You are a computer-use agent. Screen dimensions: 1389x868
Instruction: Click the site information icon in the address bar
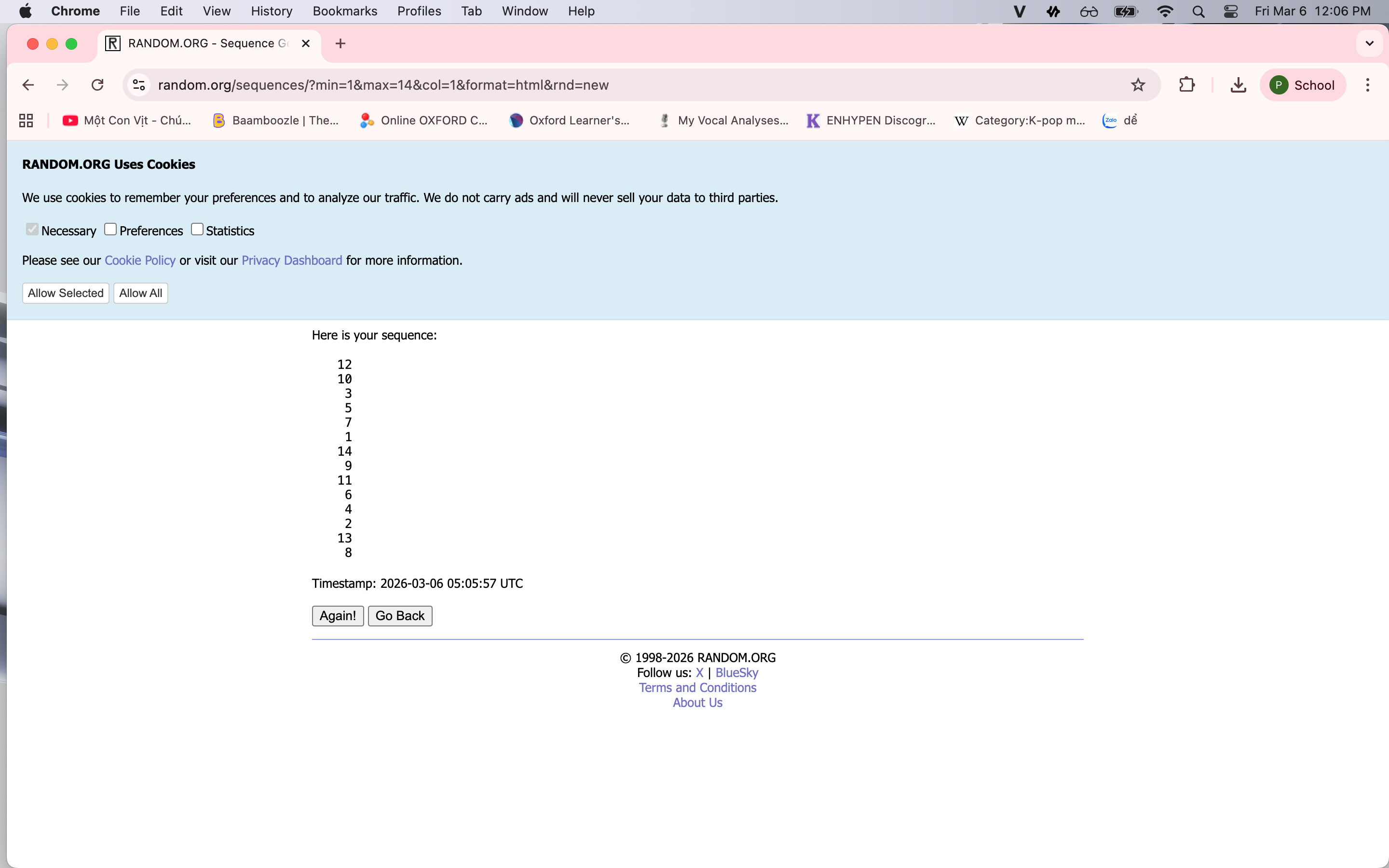point(139,85)
